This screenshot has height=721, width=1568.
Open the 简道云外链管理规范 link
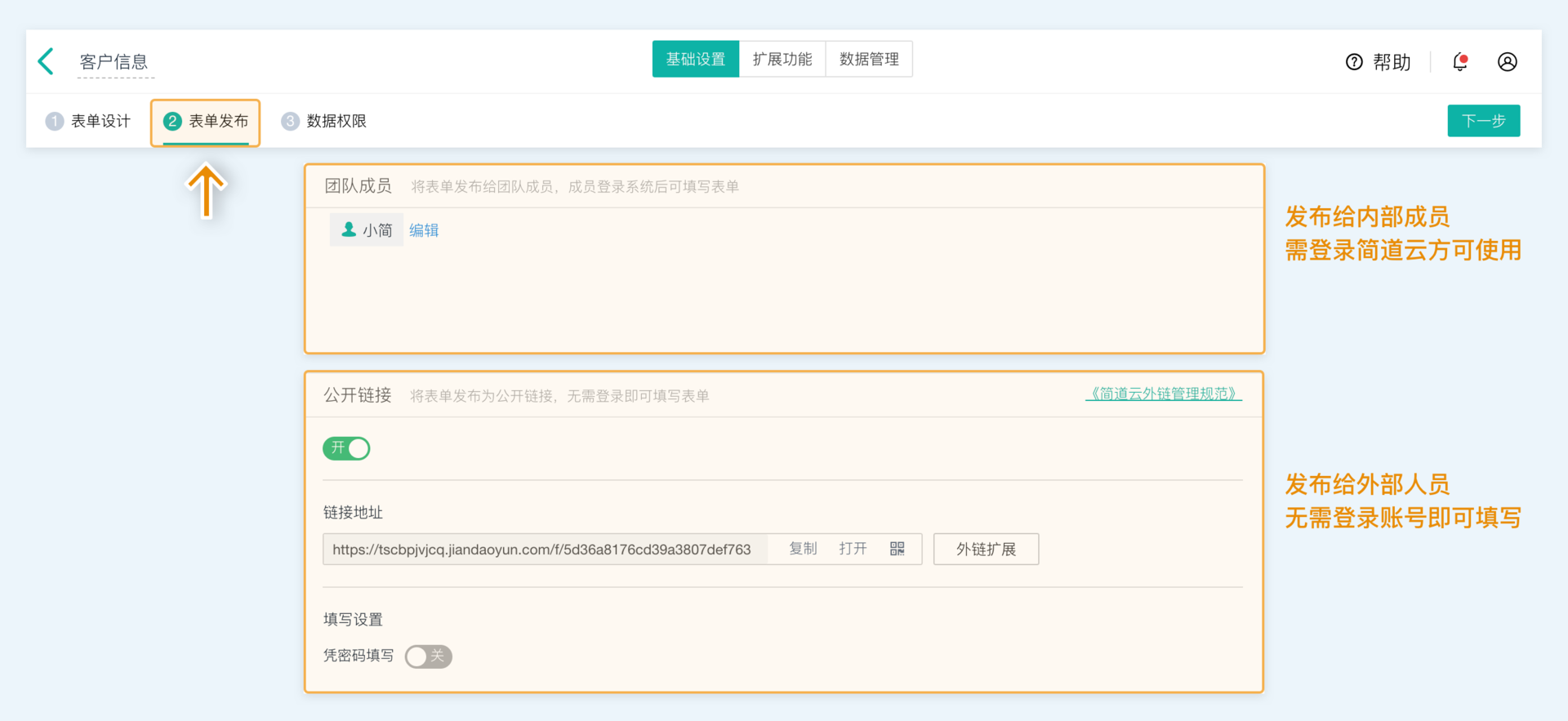(x=1164, y=394)
